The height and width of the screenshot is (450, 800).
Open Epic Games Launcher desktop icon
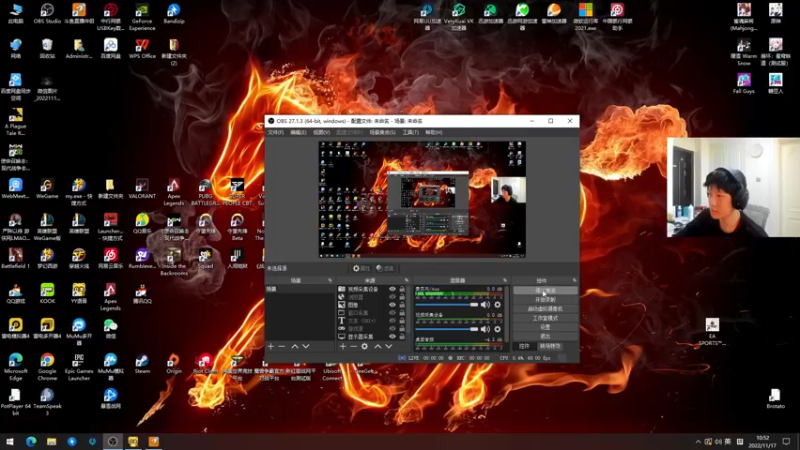coord(79,367)
